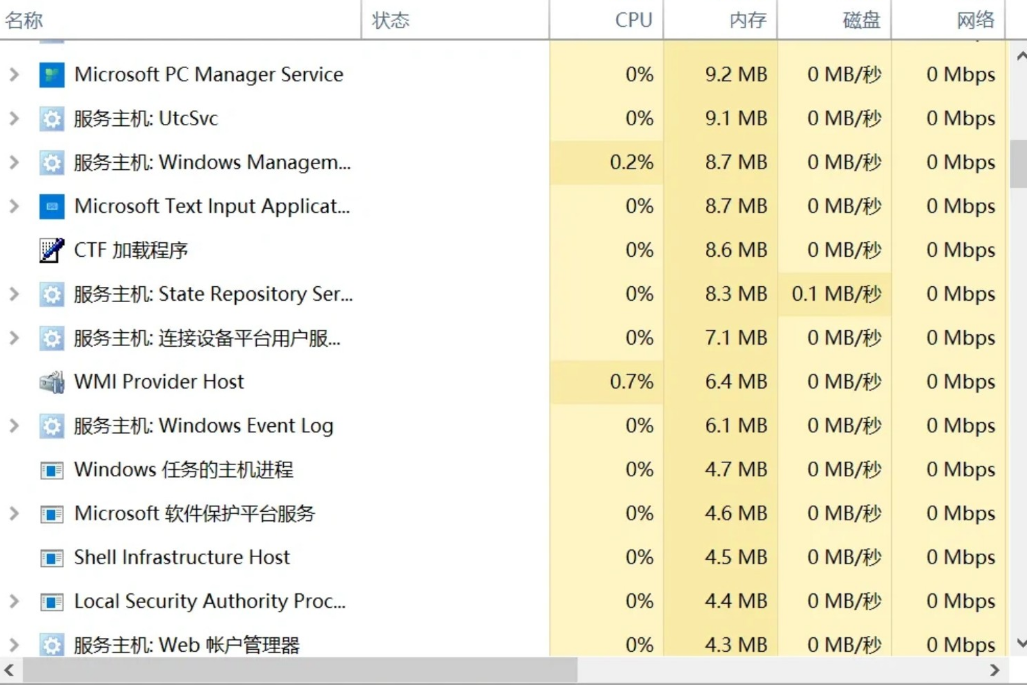Click the 4.5 MB memory value

[x=736, y=557]
